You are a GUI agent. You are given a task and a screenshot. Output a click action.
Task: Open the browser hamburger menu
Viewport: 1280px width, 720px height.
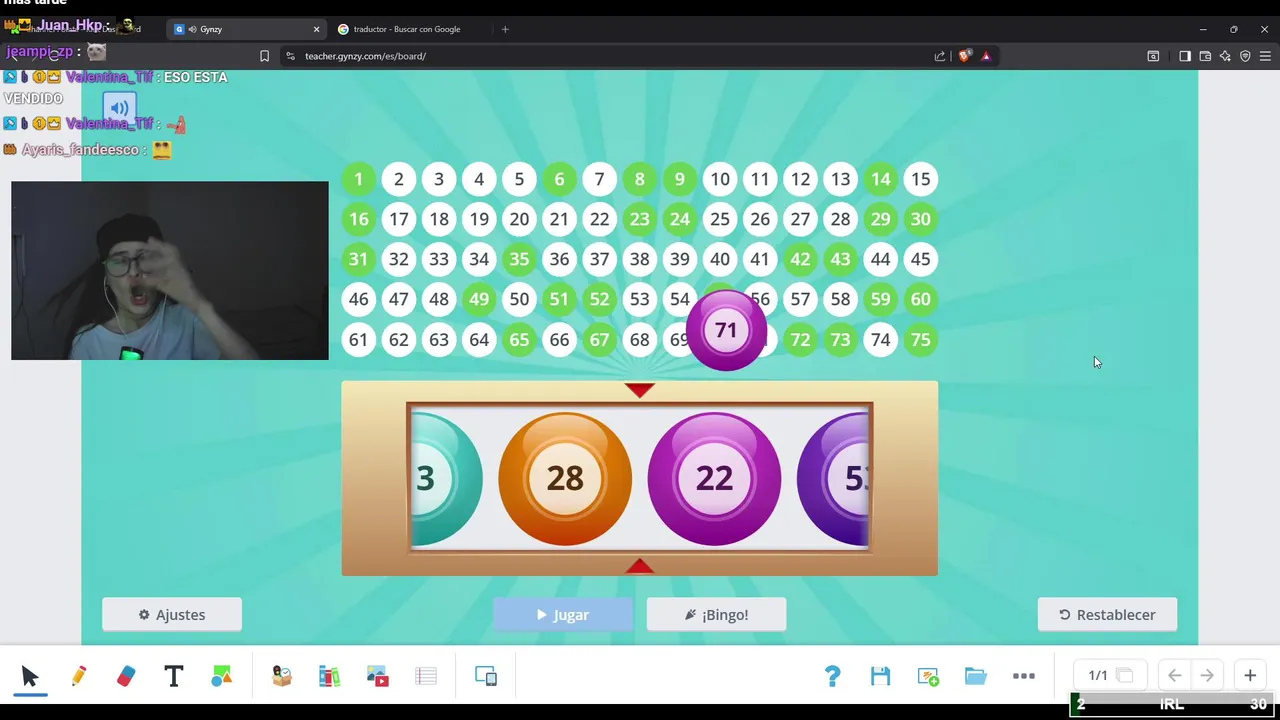(1265, 56)
